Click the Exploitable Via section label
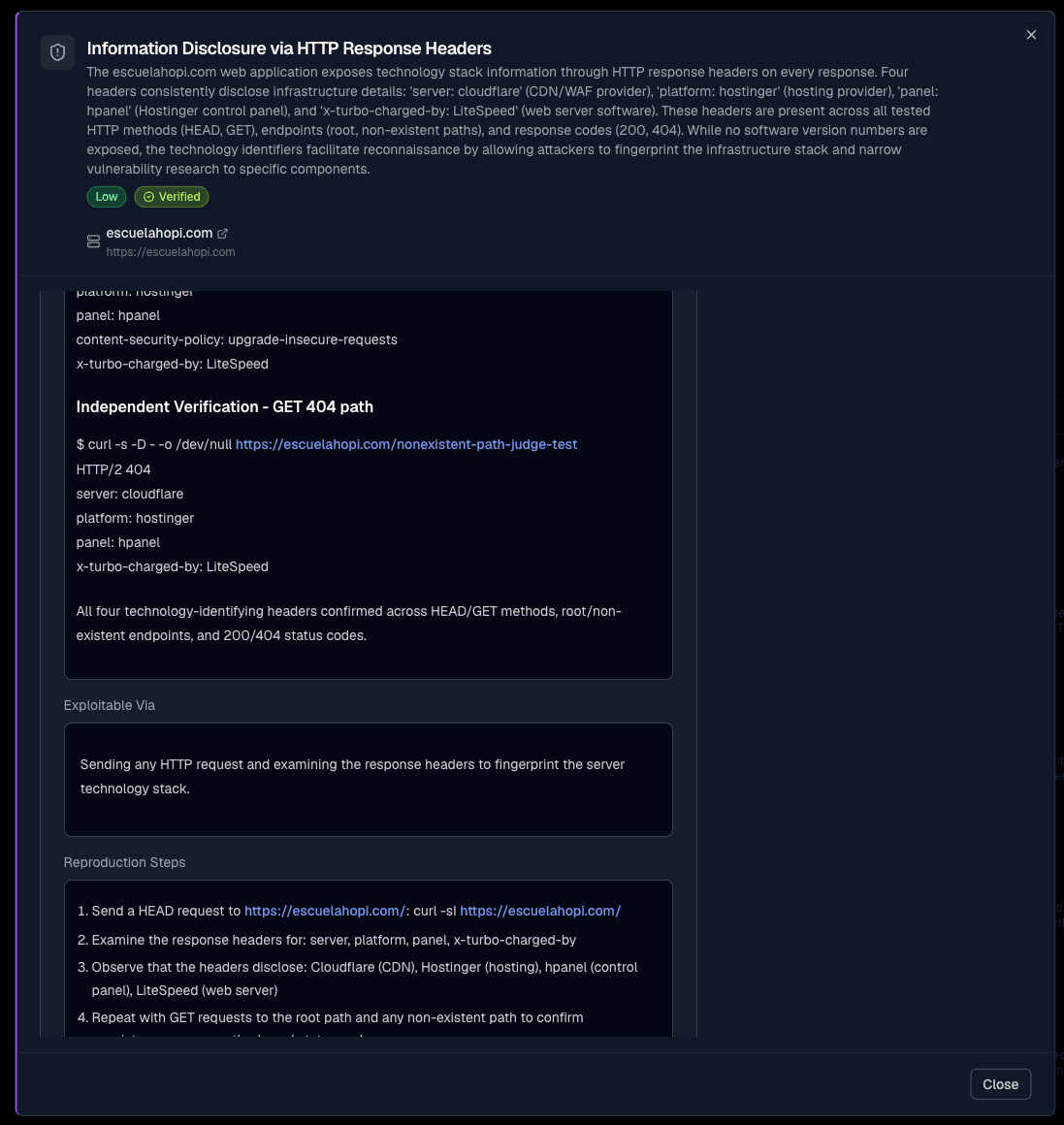This screenshot has height=1125, width=1064. tap(109, 705)
